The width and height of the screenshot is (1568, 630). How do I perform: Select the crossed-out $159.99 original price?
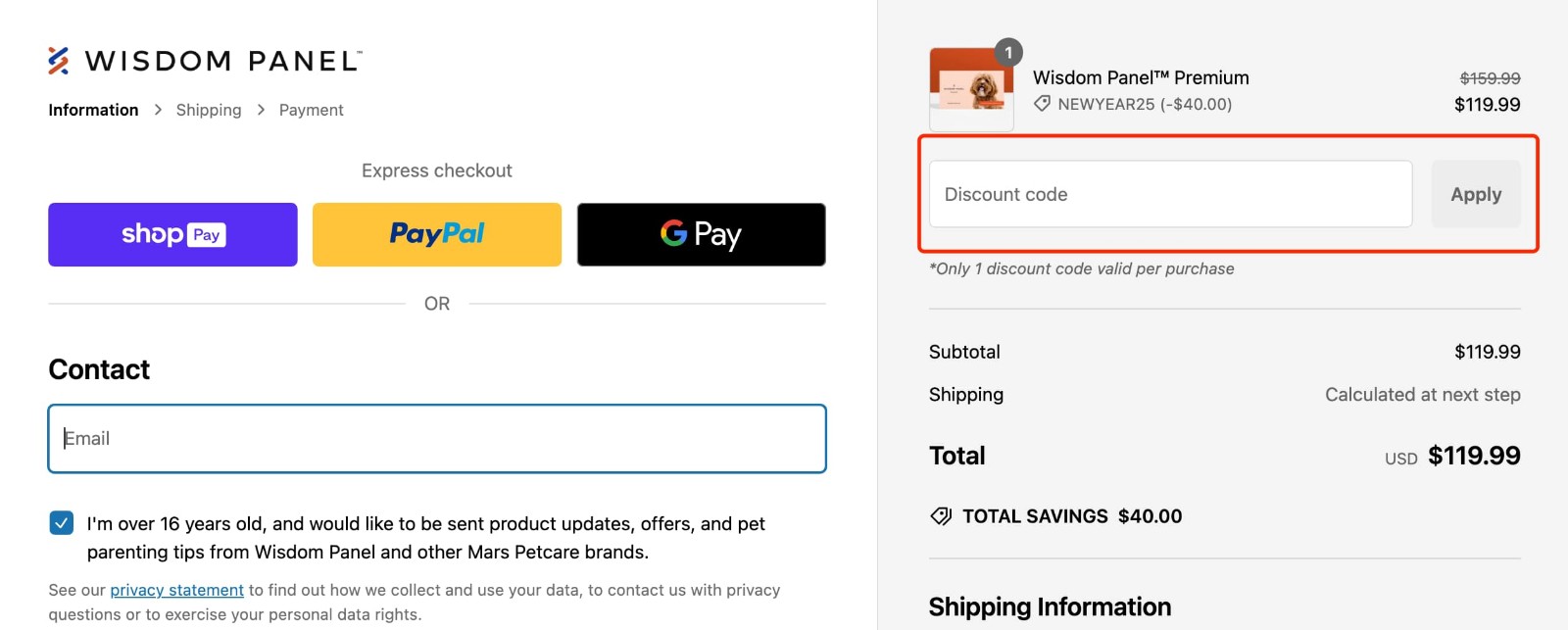[1491, 78]
